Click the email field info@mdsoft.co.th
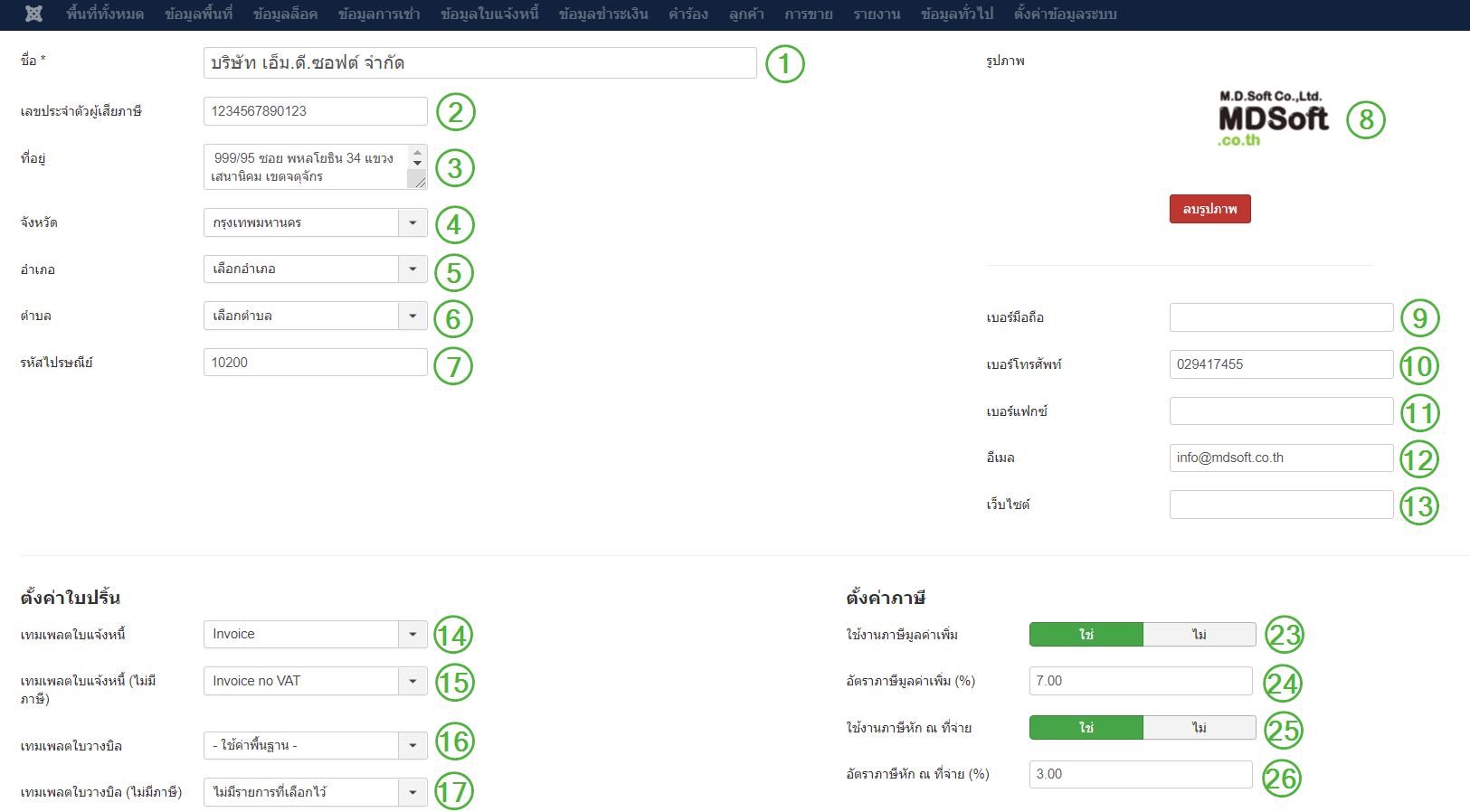 tap(1281, 458)
